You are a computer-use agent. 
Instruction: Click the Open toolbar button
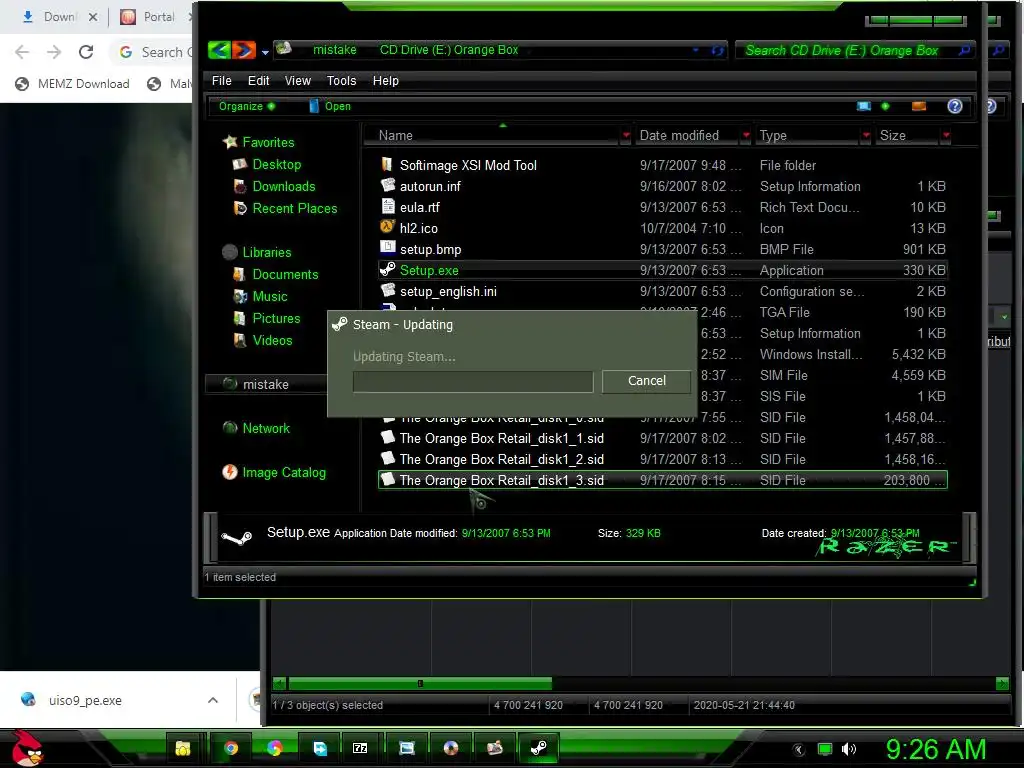[x=330, y=106]
